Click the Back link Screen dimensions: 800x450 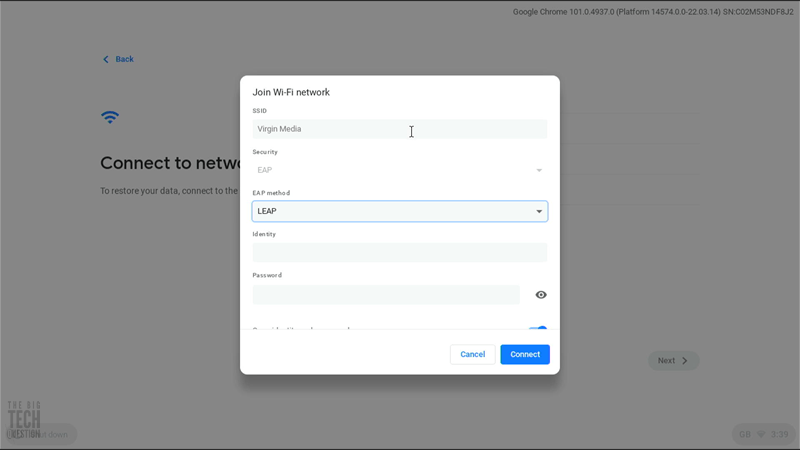118,59
